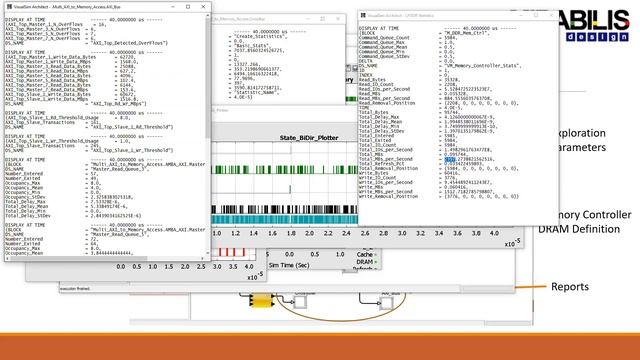Click the 'Occupancy_StDev' row of Master_Read_Queue_3
640x360 pixels.
tap(69, 197)
